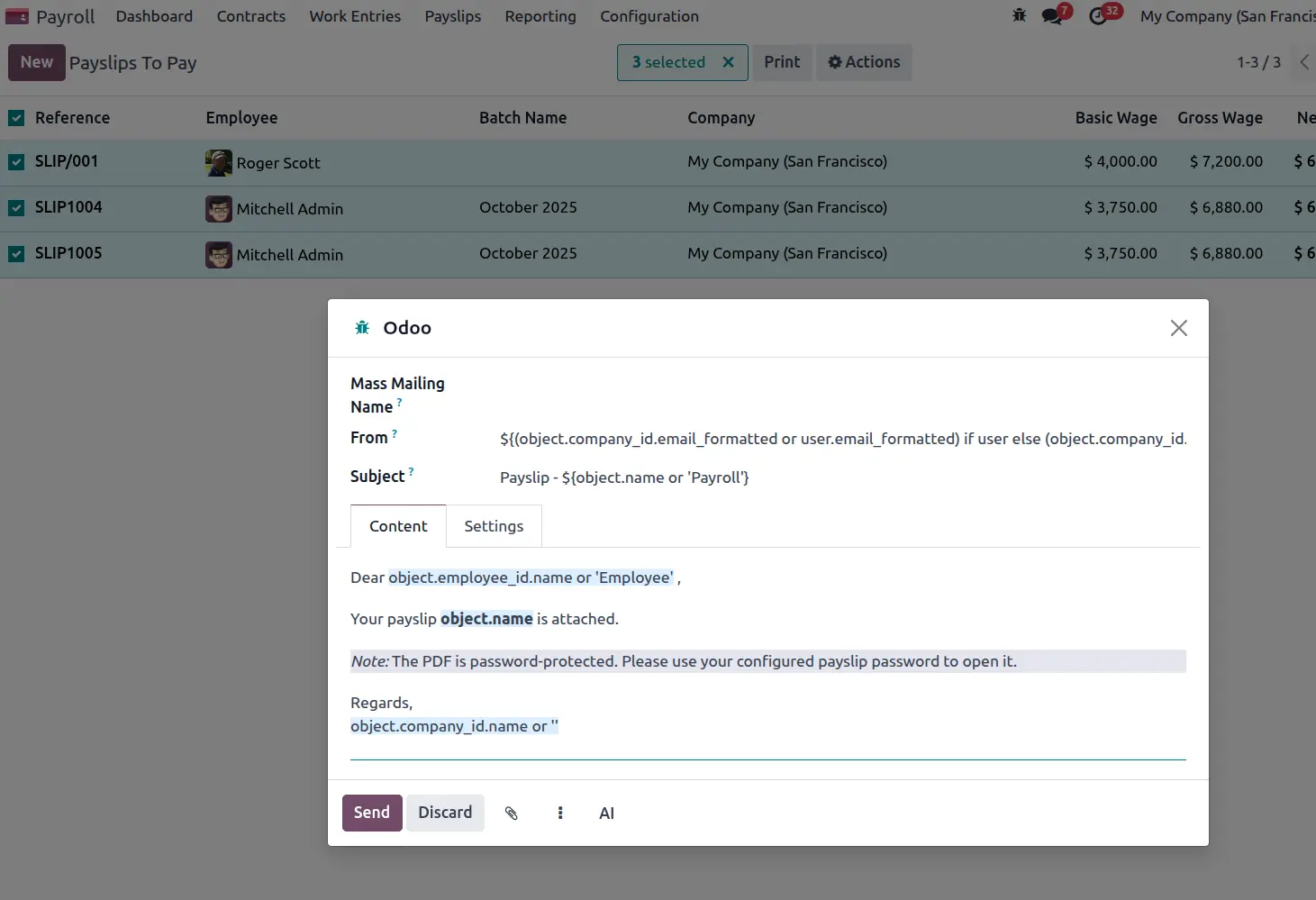This screenshot has width=1316, height=900.
Task: Clear selection with the X icon
Action: click(x=728, y=62)
